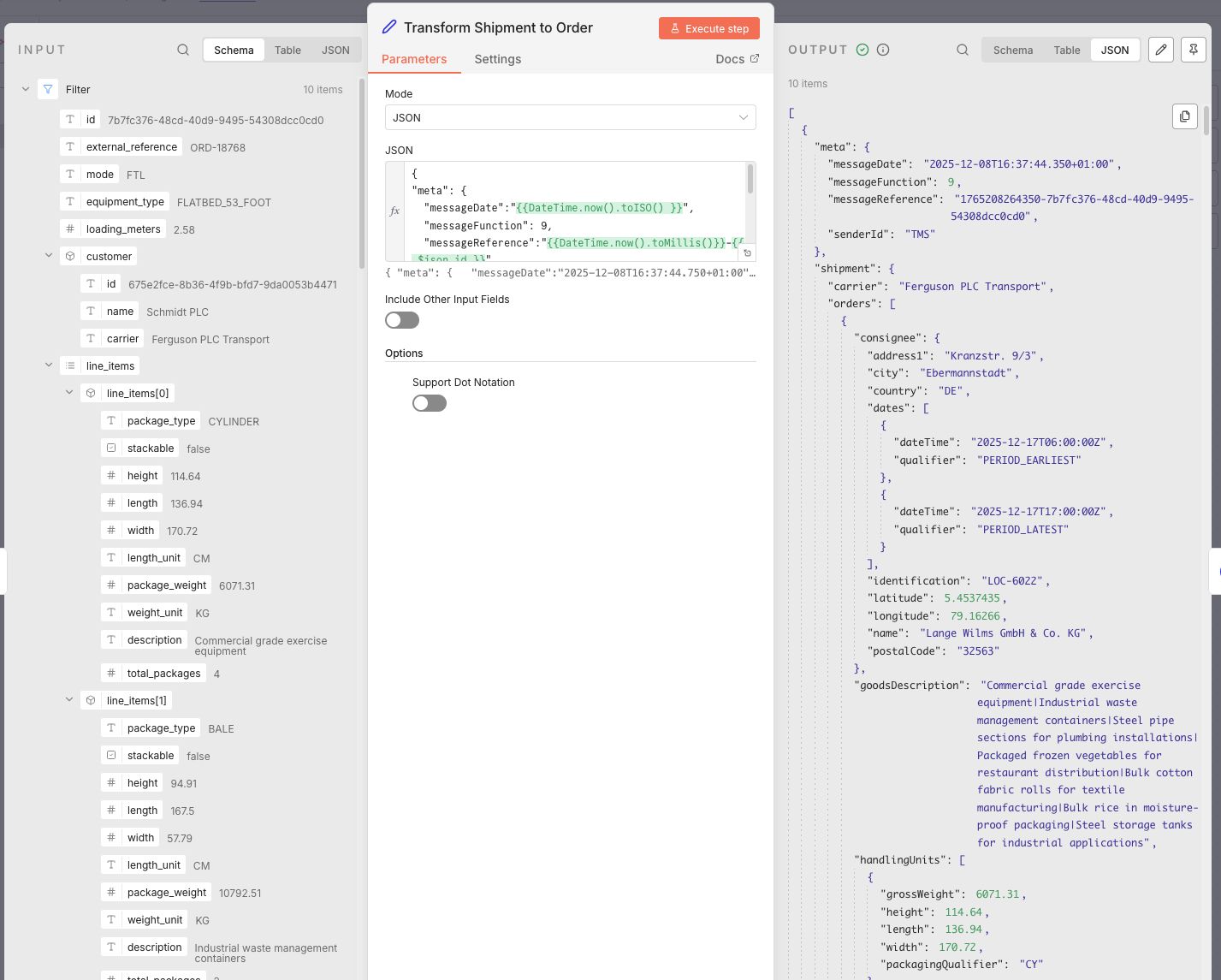This screenshot has height=980, width=1221.
Task: Pin the output data with pin icon
Action: (x=1193, y=50)
